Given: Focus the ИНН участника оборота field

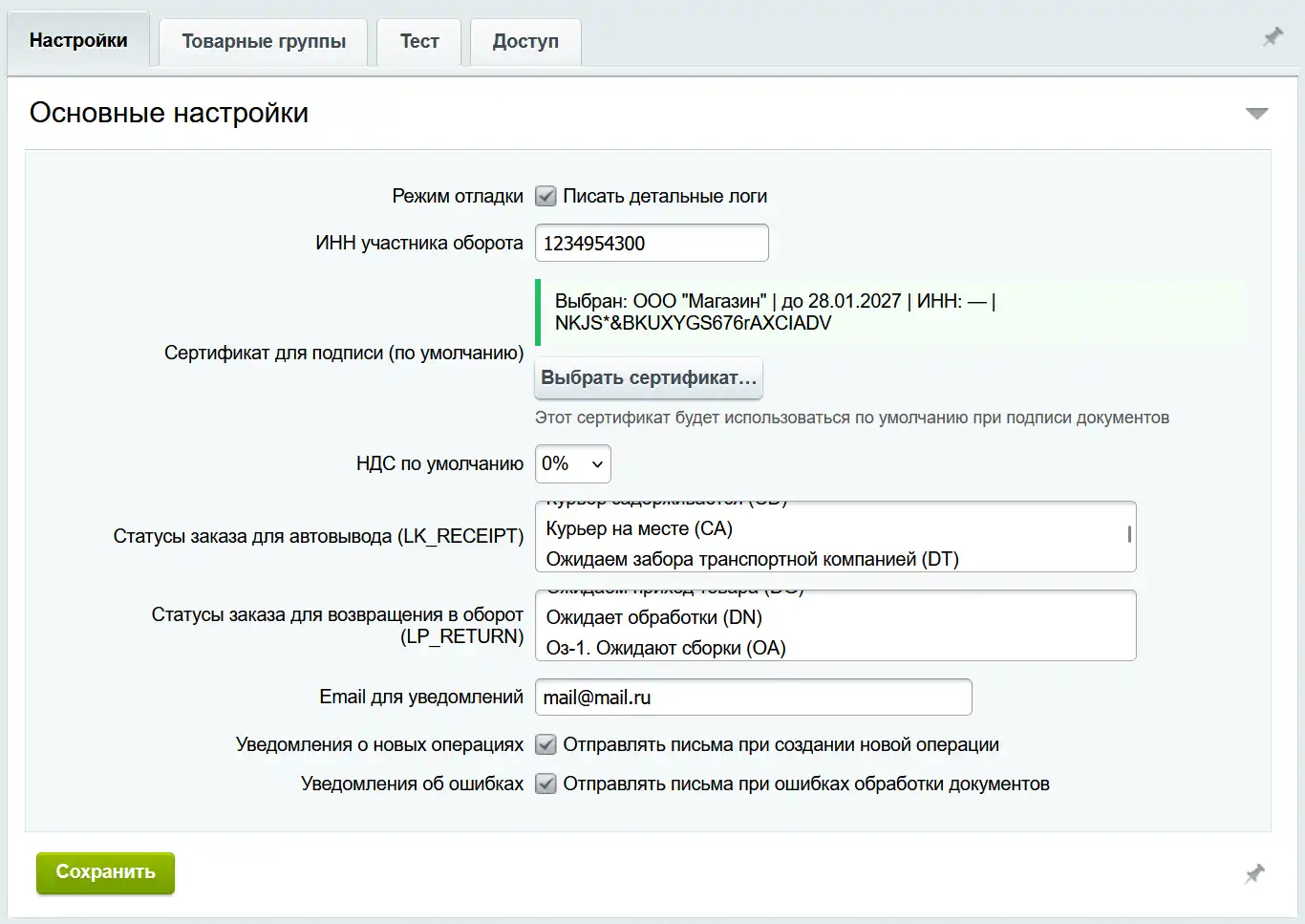Looking at the screenshot, I should pos(651,243).
